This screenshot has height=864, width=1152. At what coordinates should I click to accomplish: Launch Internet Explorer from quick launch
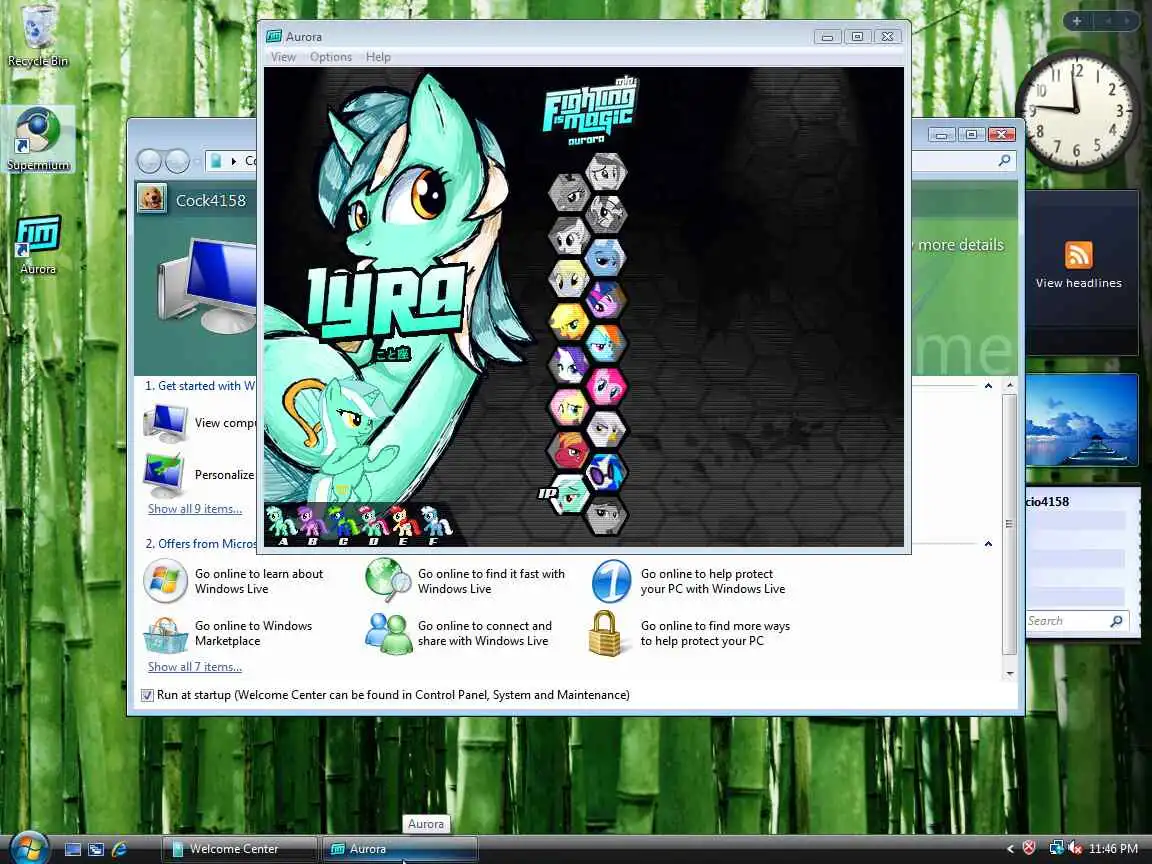pyautogui.click(x=119, y=849)
